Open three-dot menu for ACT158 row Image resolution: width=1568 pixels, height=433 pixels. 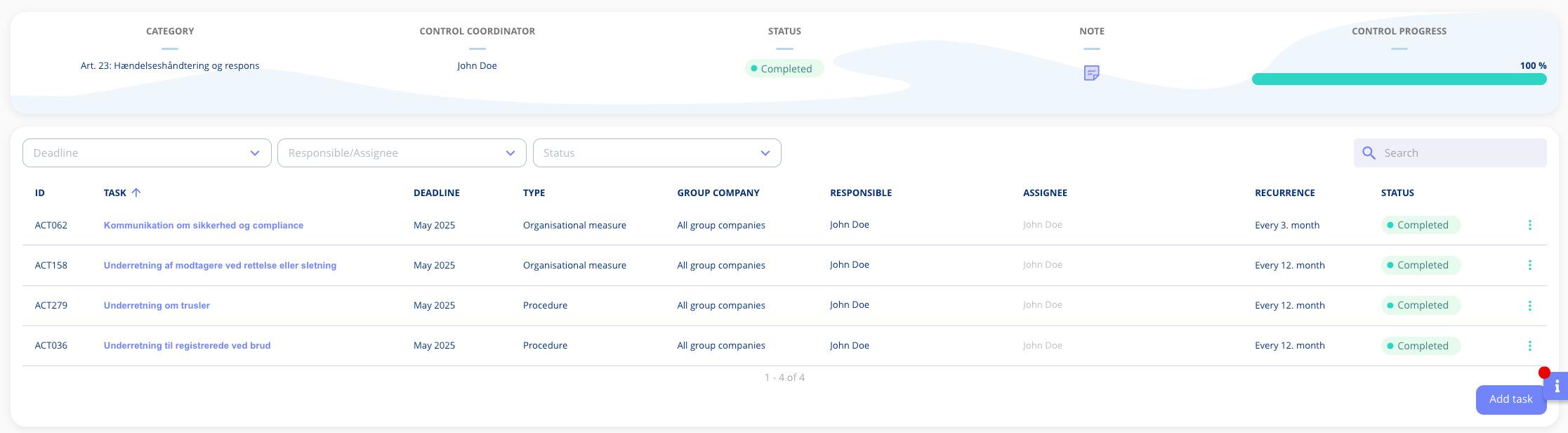pos(1529,265)
